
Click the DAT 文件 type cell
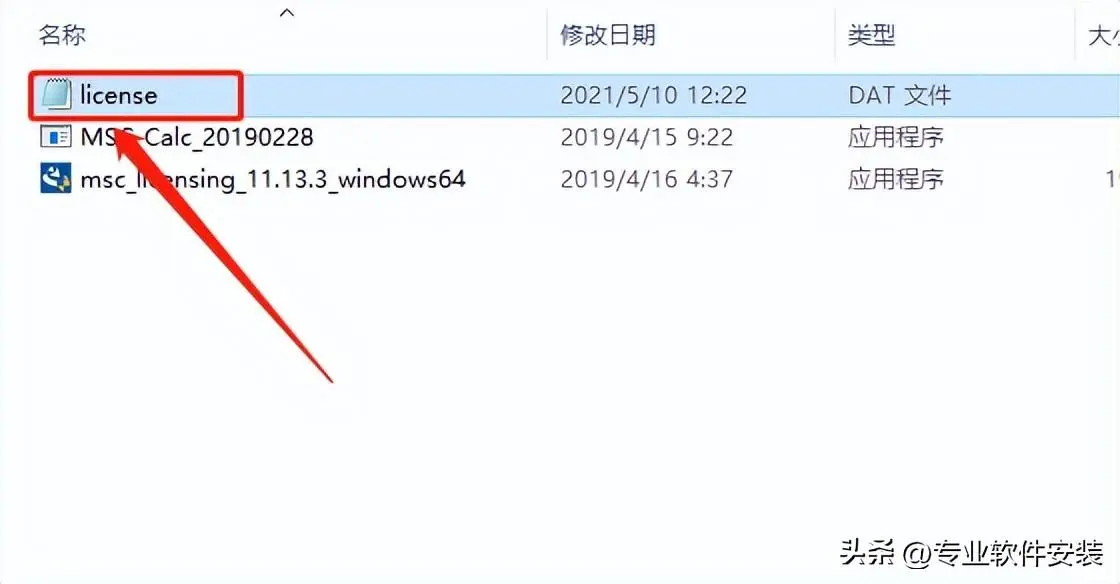[x=900, y=95]
